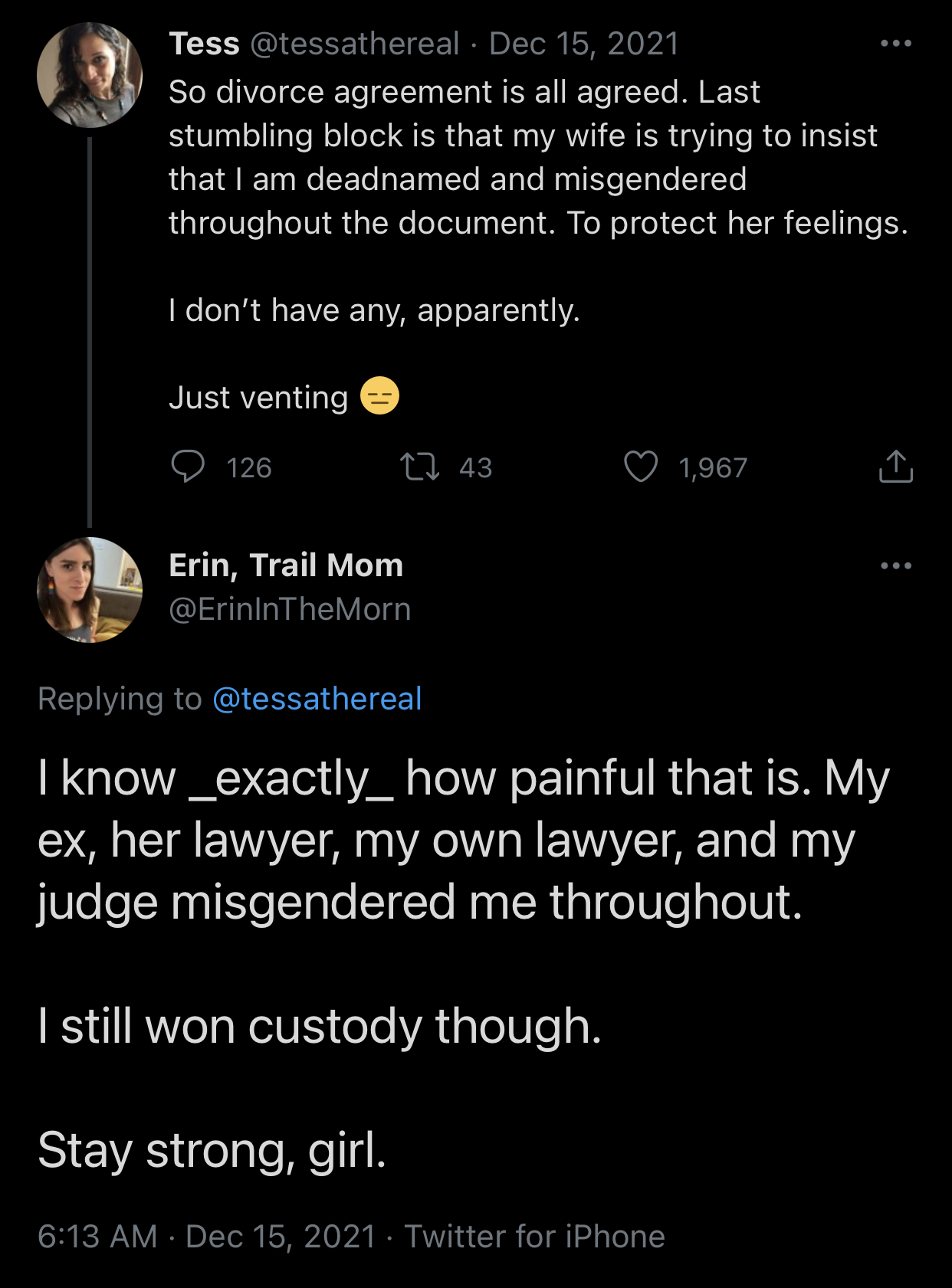Click the 43 retweets count
Viewport: 952px width, 1288px height.
[x=475, y=467]
